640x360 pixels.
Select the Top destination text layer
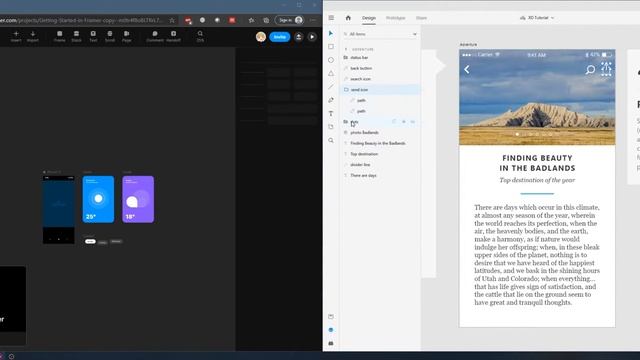click(380, 154)
